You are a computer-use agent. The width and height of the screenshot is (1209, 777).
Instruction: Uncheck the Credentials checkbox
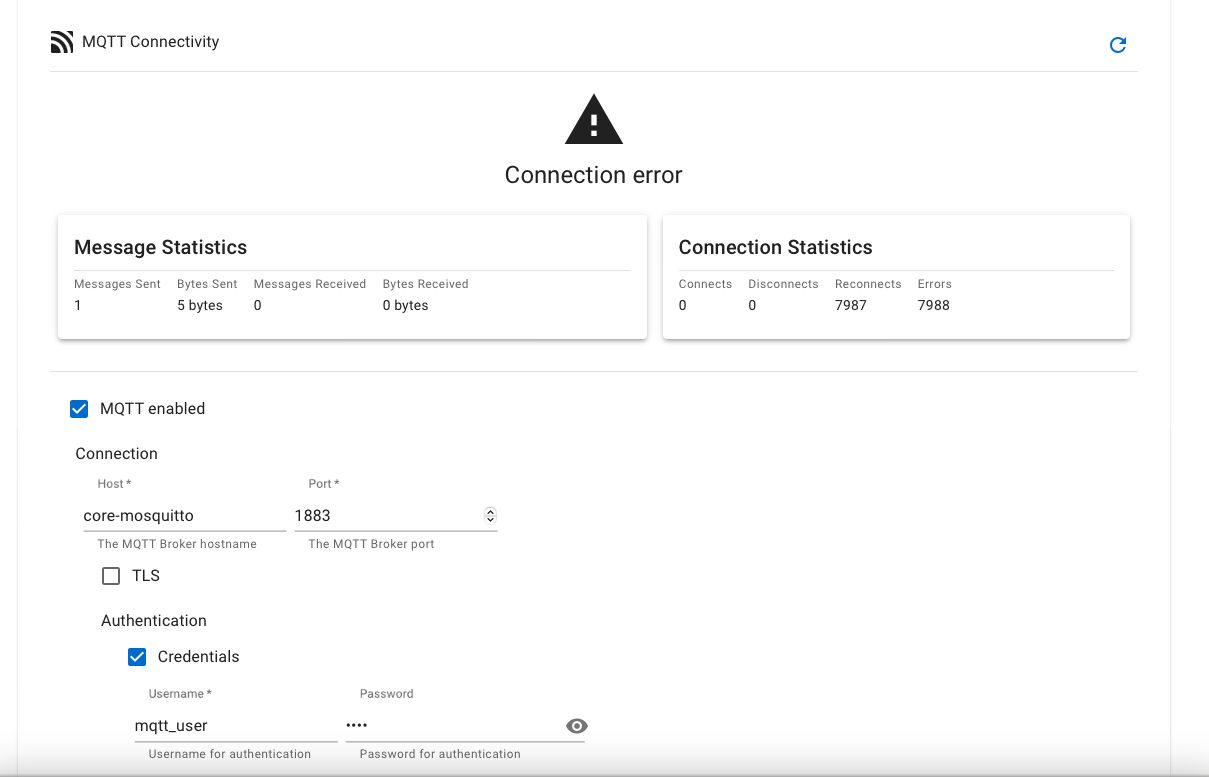137,657
